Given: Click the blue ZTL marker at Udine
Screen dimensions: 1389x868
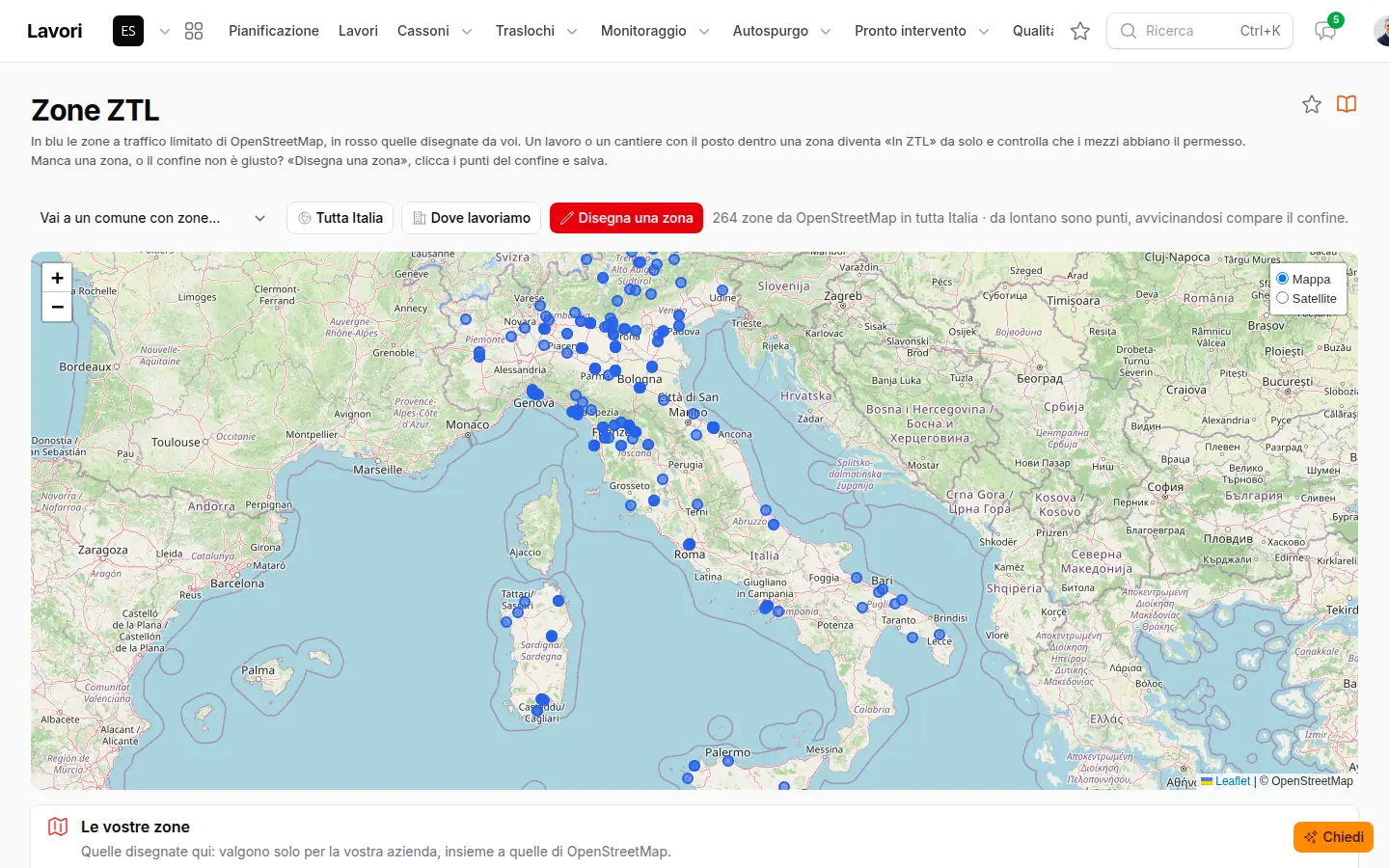Looking at the screenshot, I should coord(722,290).
